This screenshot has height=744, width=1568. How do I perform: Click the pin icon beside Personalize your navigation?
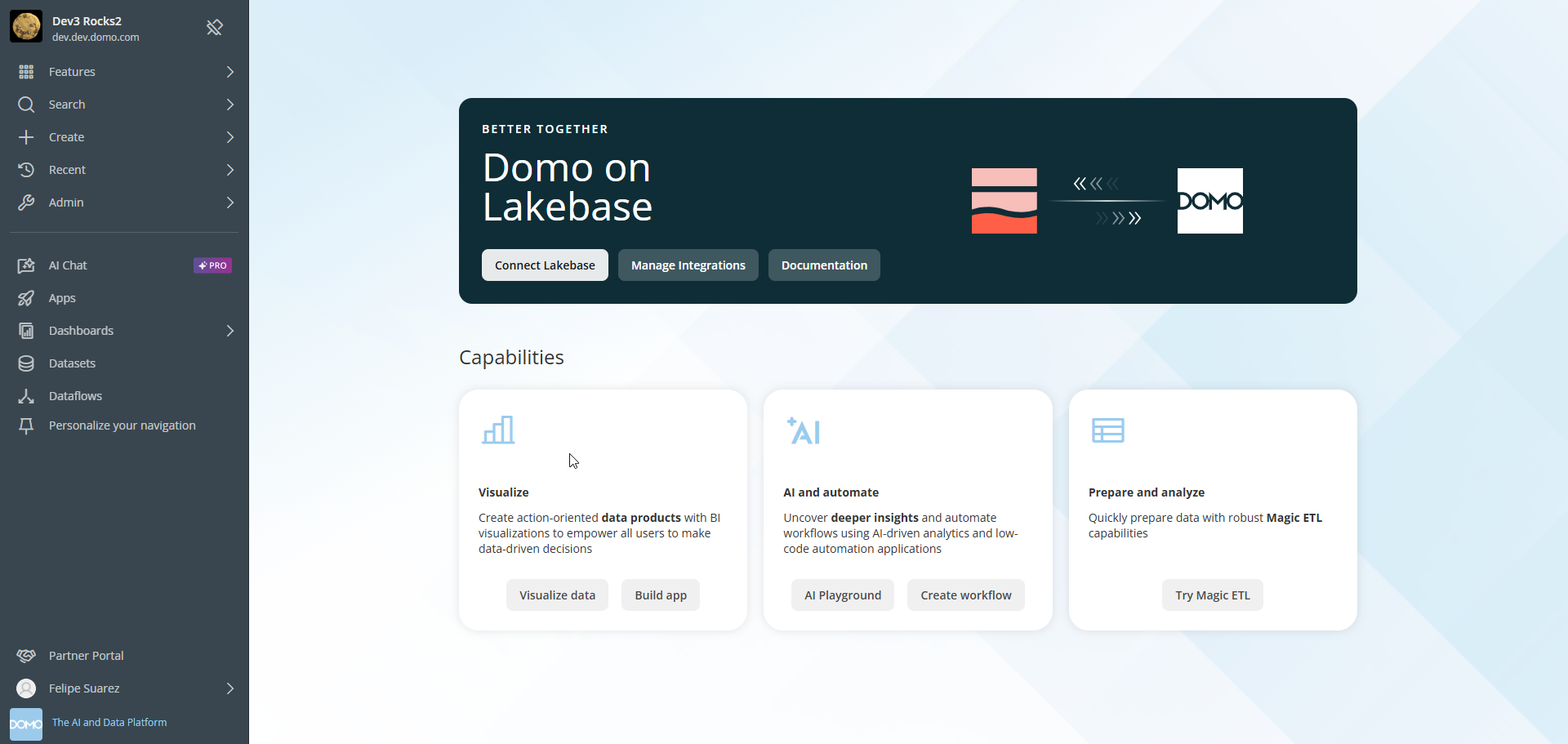point(26,425)
